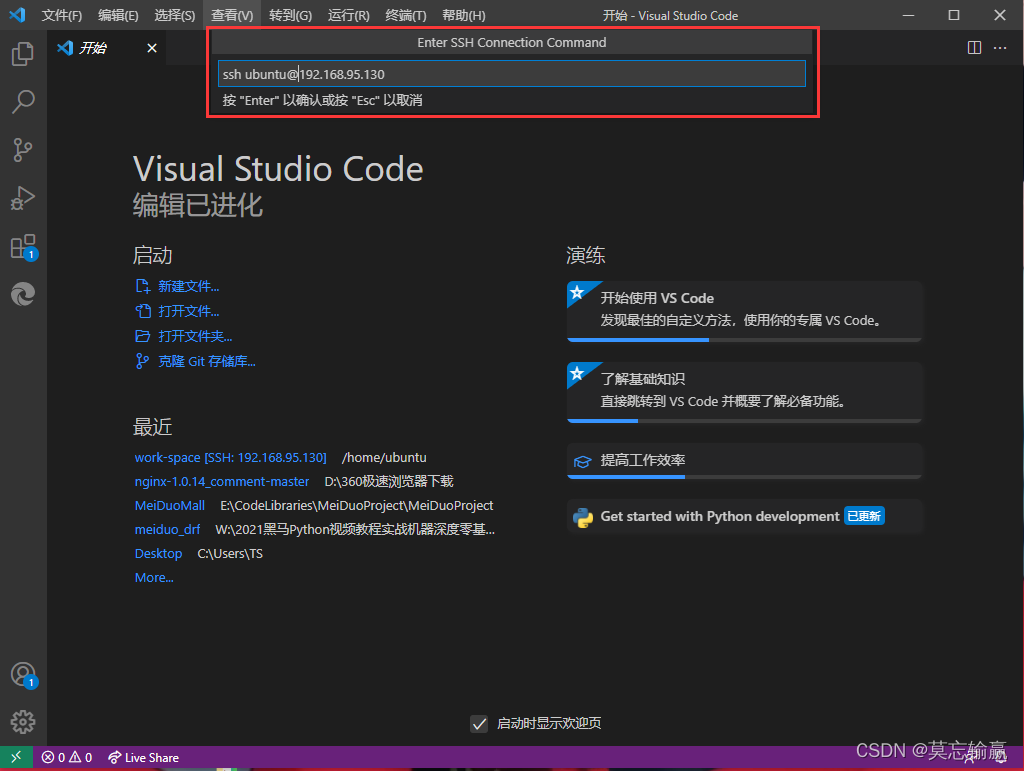1024x771 pixels.
Task: Open the Edge browser tools icon
Action: (23, 294)
